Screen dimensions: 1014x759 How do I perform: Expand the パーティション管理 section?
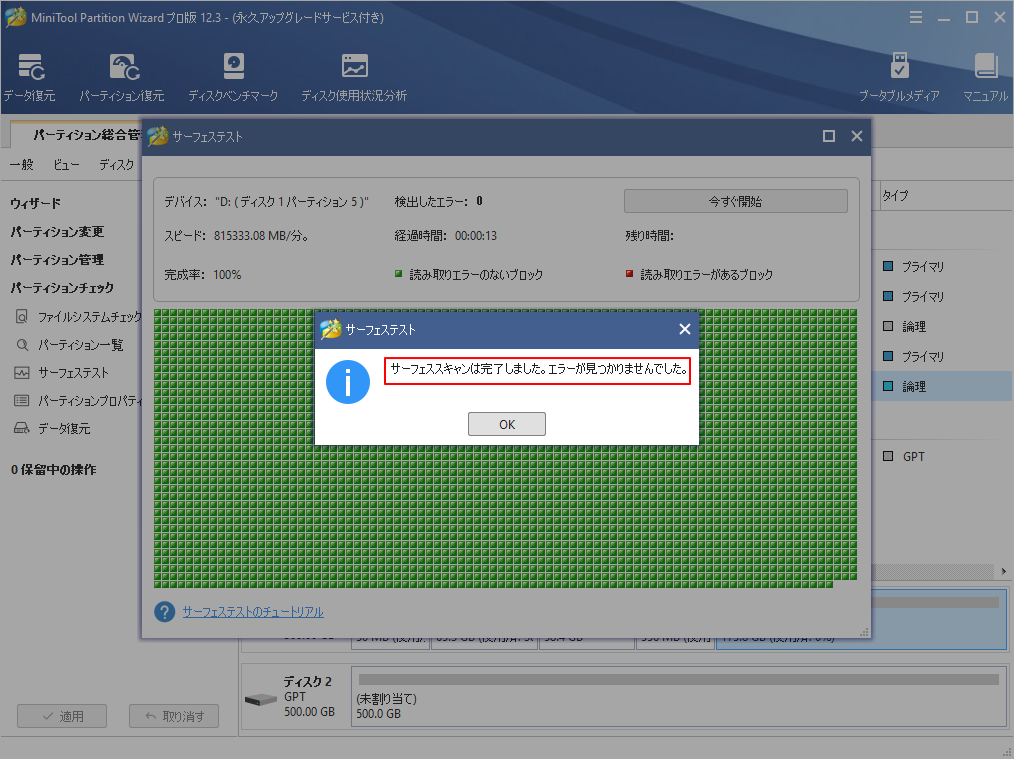[x=57, y=260]
